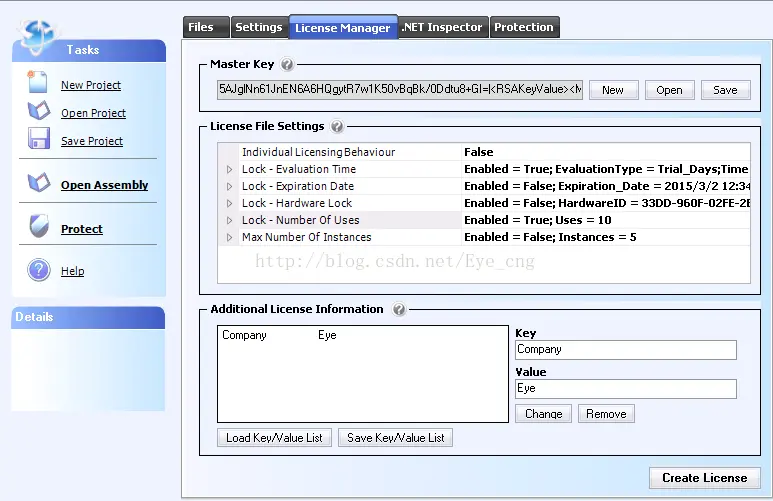
Task: Click the Save Project link
Action: point(92,141)
